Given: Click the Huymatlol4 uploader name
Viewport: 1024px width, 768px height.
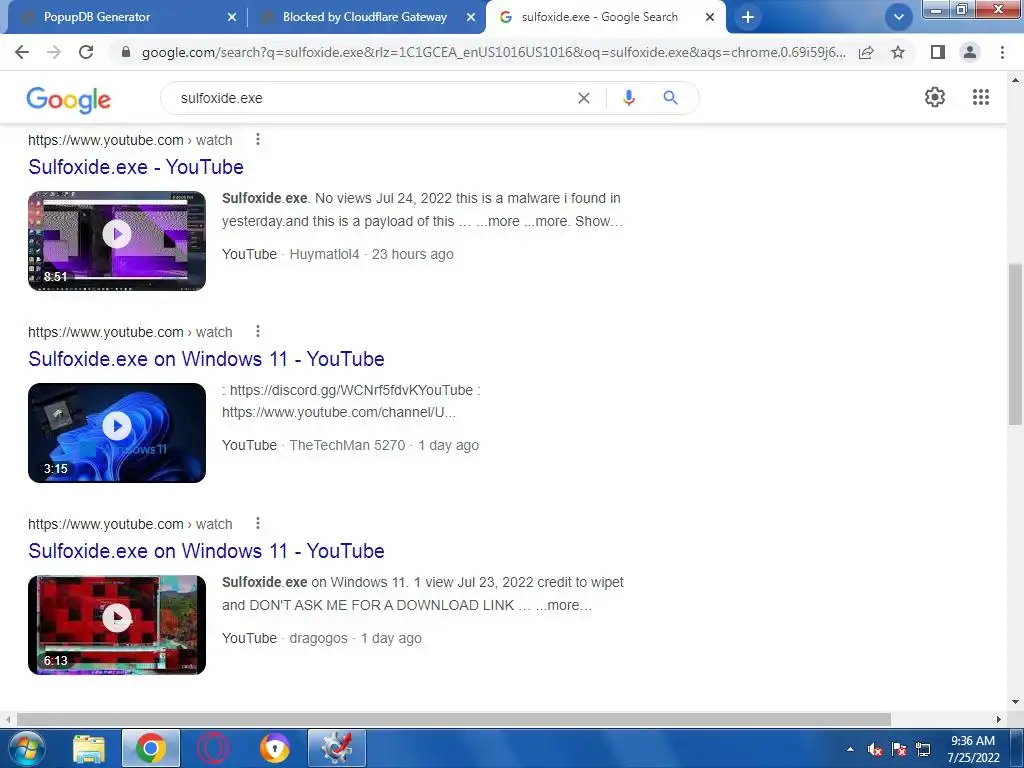Looking at the screenshot, I should [324, 254].
